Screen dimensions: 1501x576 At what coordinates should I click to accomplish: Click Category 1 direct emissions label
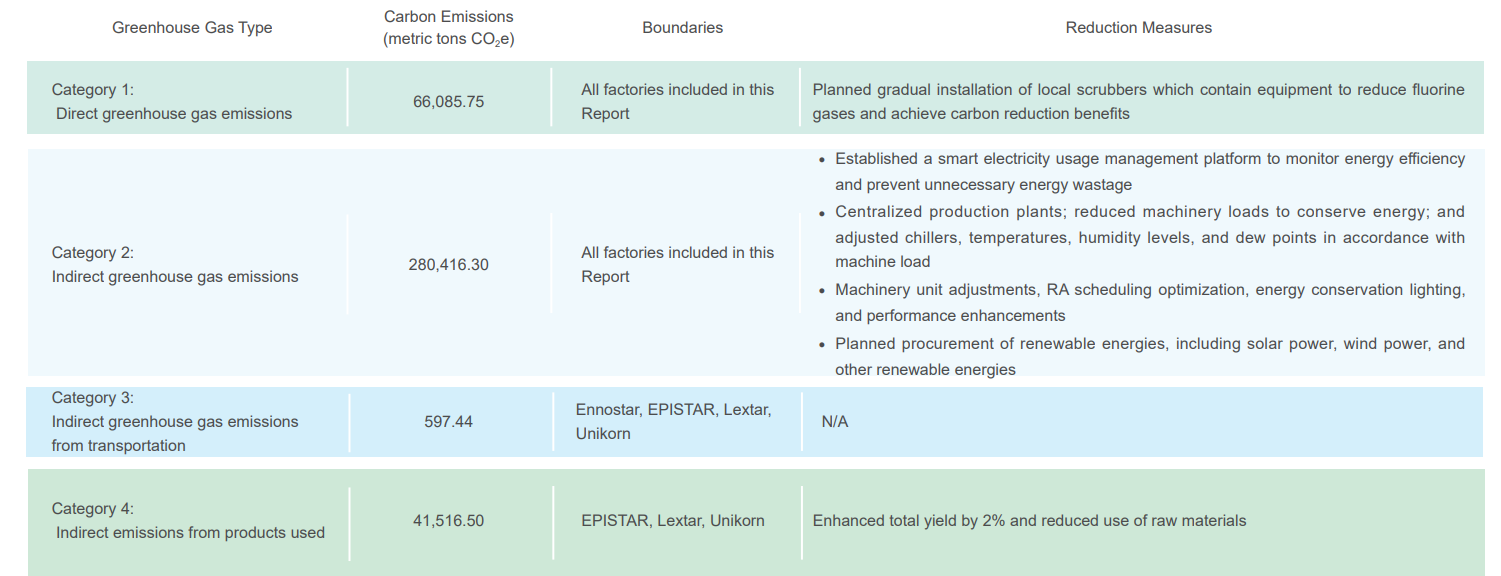coord(172,101)
